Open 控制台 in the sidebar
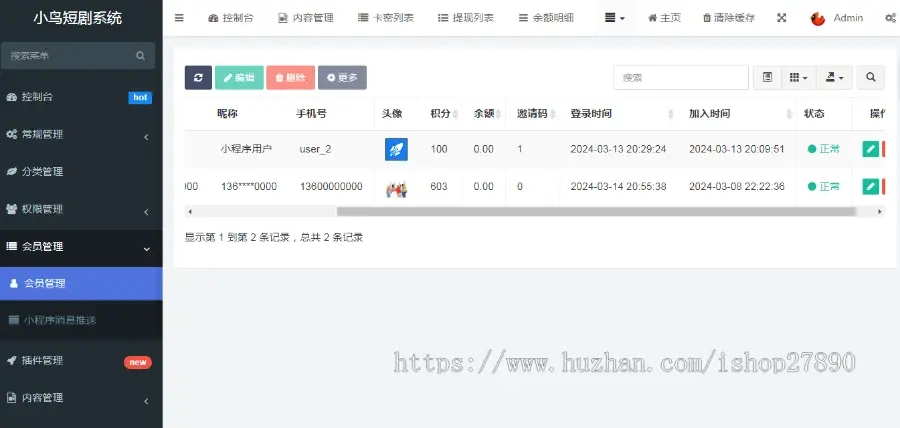The height and width of the screenshot is (428, 900). (x=81, y=97)
